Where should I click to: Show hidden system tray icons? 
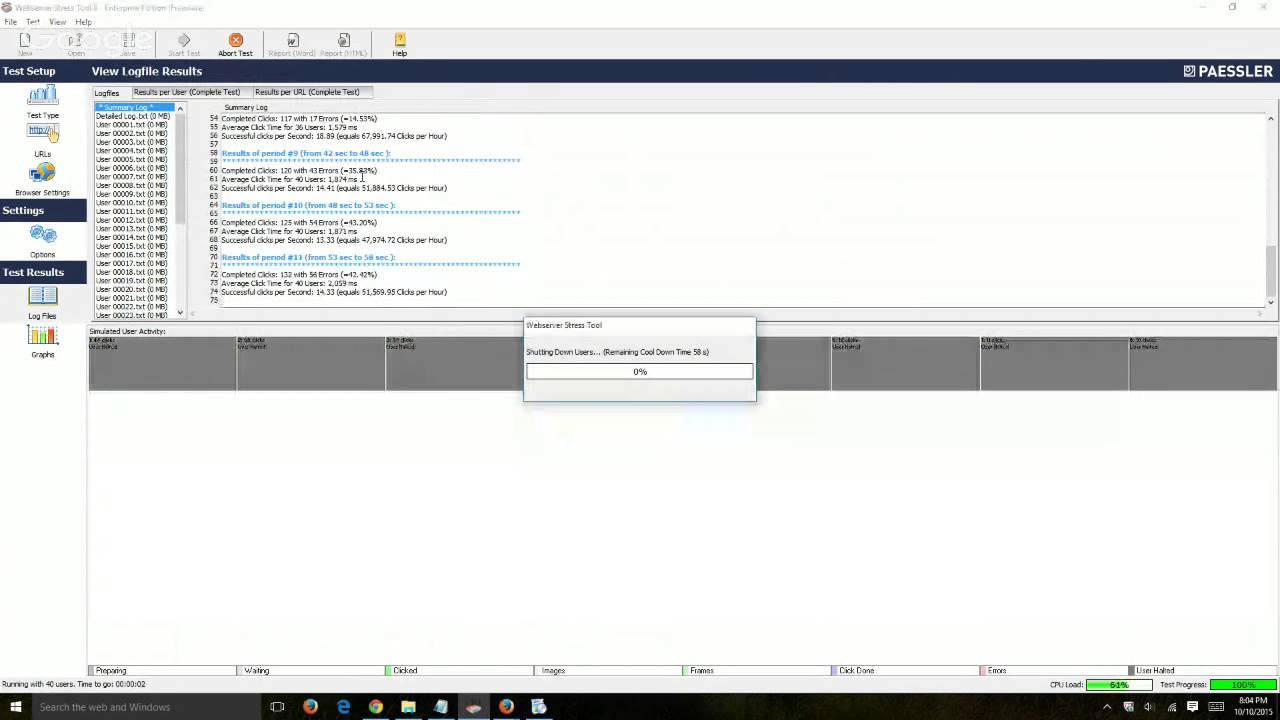[x=1106, y=707]
